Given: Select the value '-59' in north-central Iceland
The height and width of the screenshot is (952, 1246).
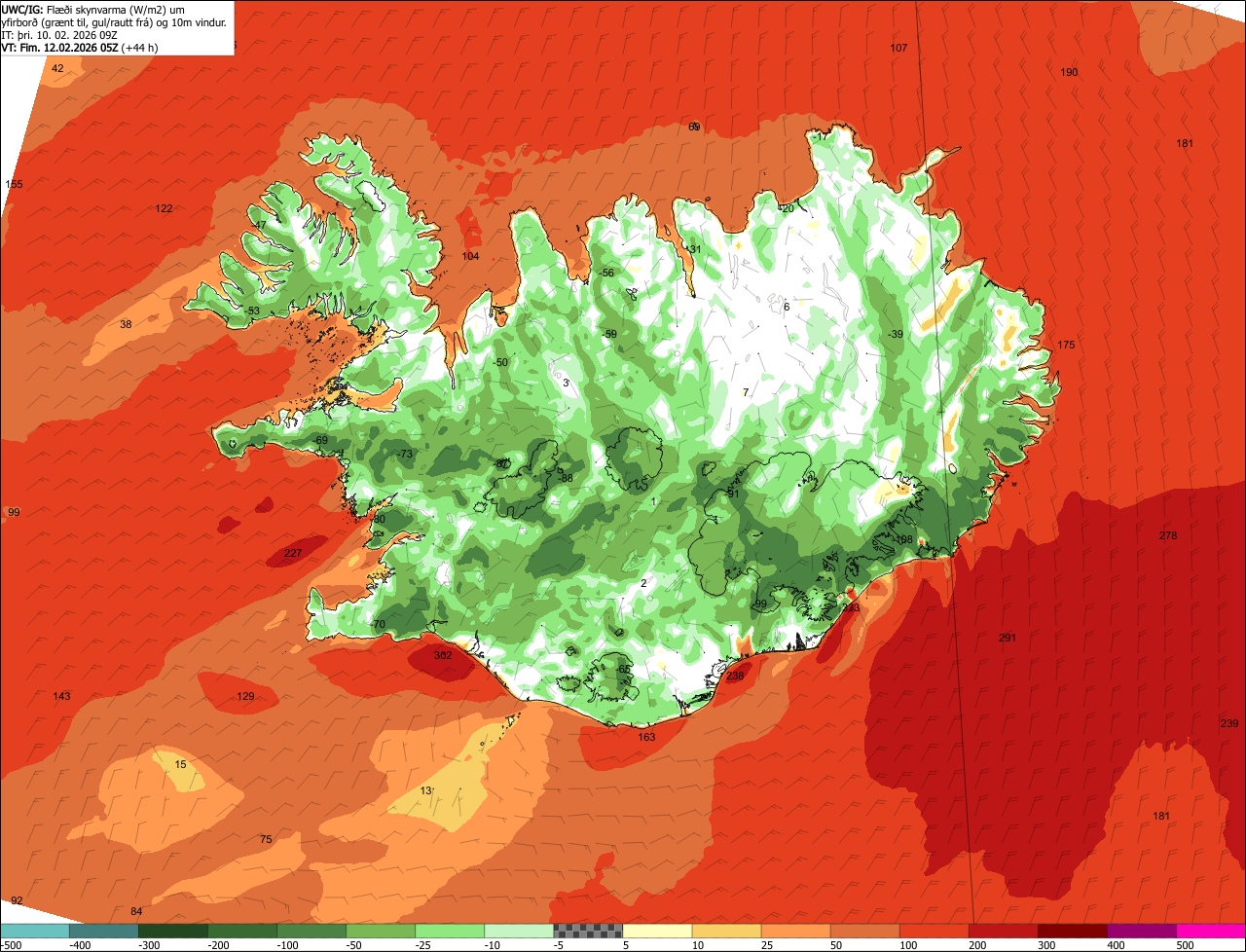Looking at the screenshot, I should [609, 334].
